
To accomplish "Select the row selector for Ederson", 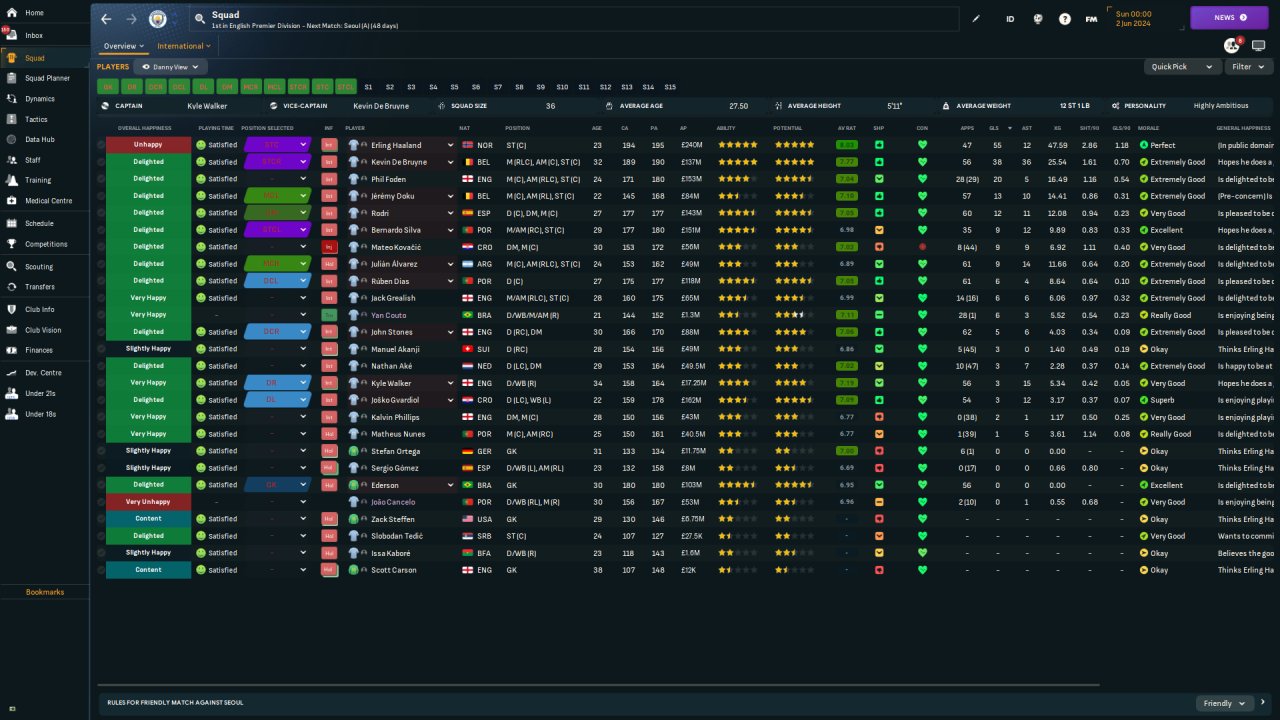I will (101, 485).
